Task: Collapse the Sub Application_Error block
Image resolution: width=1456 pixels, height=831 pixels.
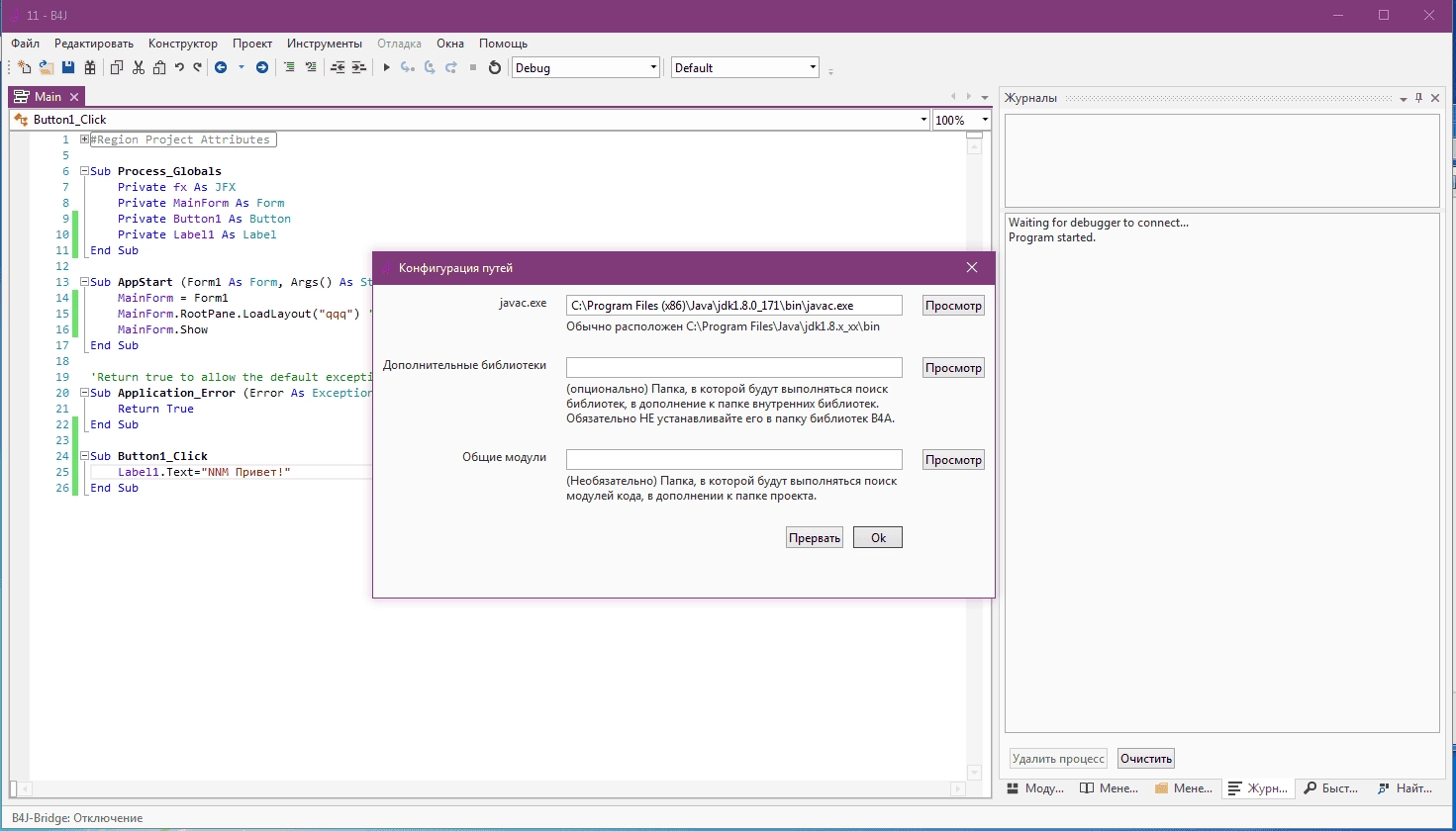Action: [85, 393]
